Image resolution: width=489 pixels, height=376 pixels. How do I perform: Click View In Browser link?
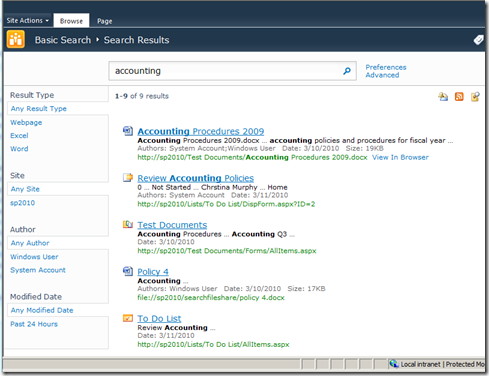(400, 157)
